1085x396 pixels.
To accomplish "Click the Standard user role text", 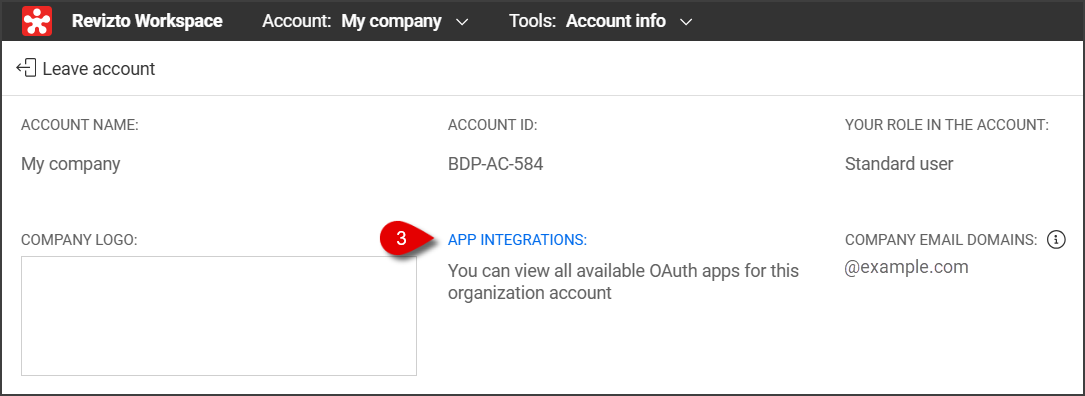I will coord(899,164).
